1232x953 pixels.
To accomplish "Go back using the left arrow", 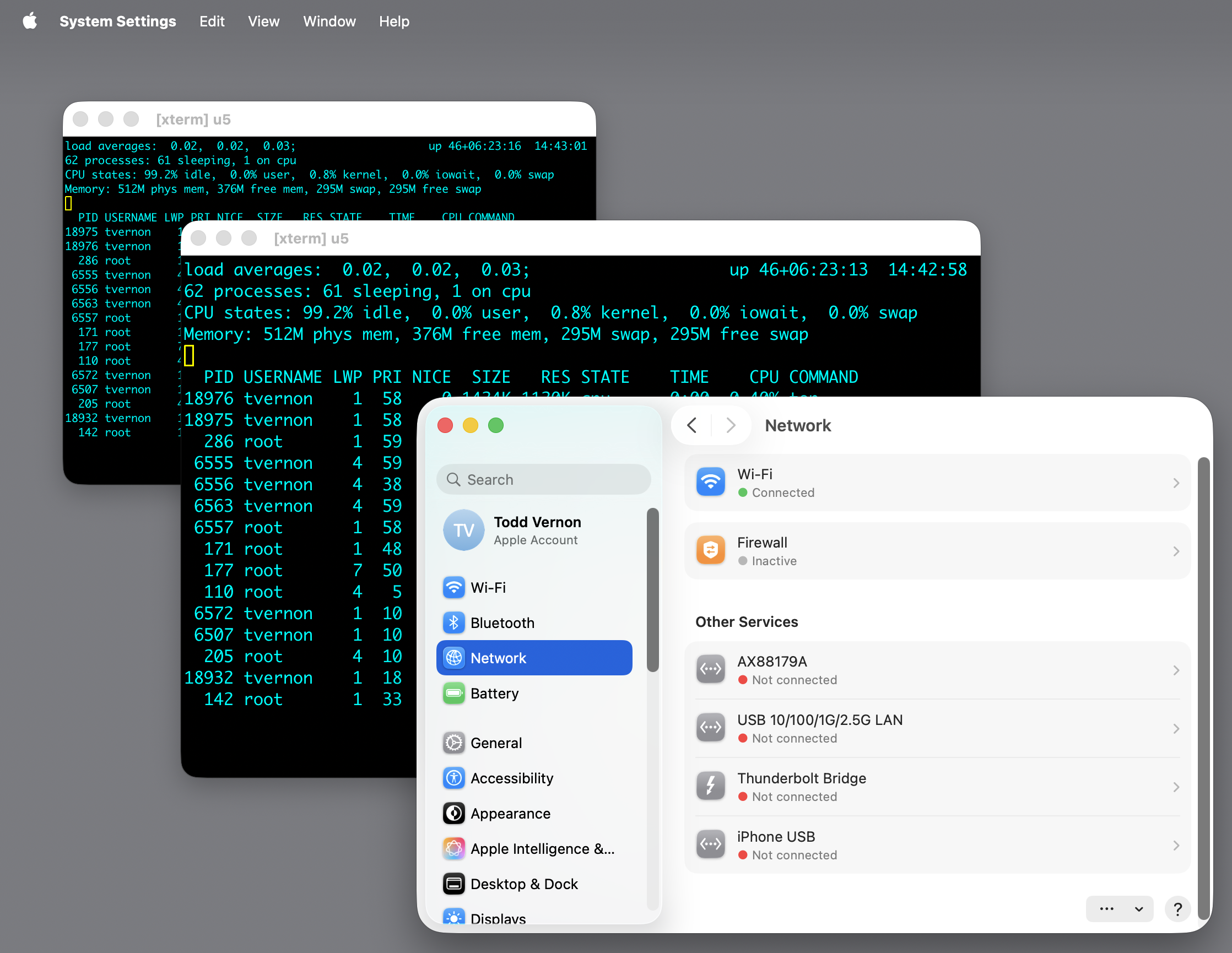I will point(692,425).
